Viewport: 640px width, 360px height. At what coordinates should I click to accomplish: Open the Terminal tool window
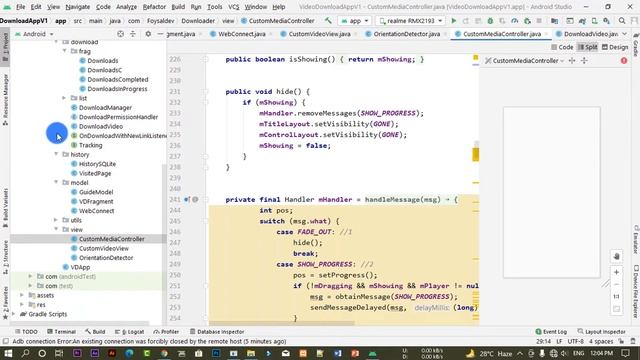coord(61,332)
